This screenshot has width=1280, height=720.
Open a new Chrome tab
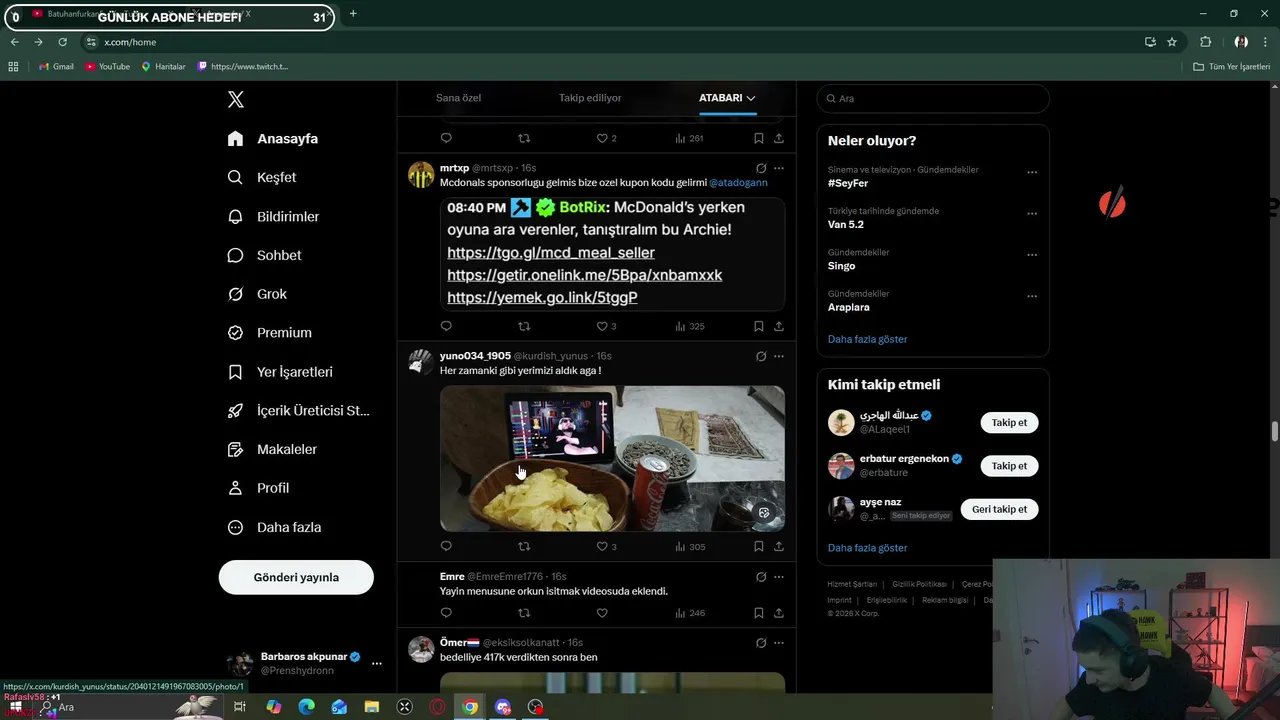click(353, 14)
